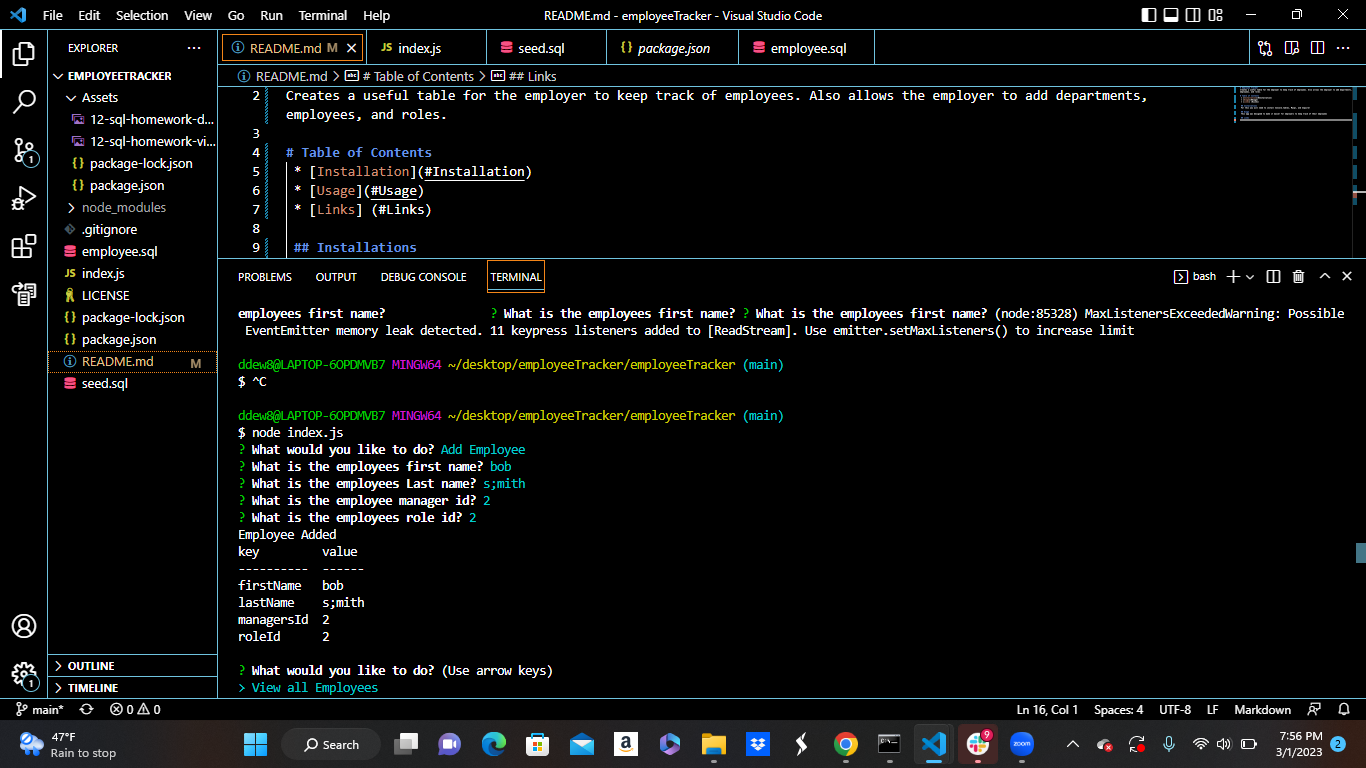The image size is (1366, 768).
Task: Open the Search view in activity bar
Action: pos(24,101)
